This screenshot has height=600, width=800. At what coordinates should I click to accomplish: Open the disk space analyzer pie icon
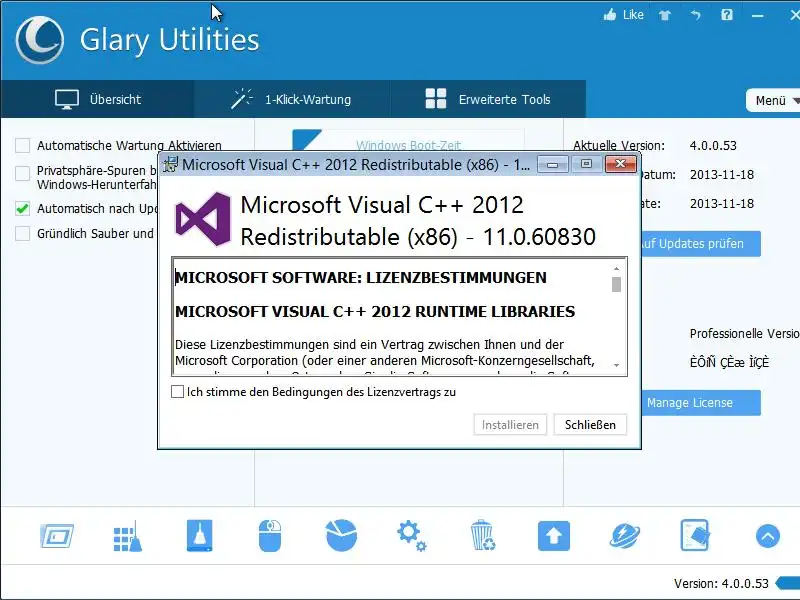341,536
